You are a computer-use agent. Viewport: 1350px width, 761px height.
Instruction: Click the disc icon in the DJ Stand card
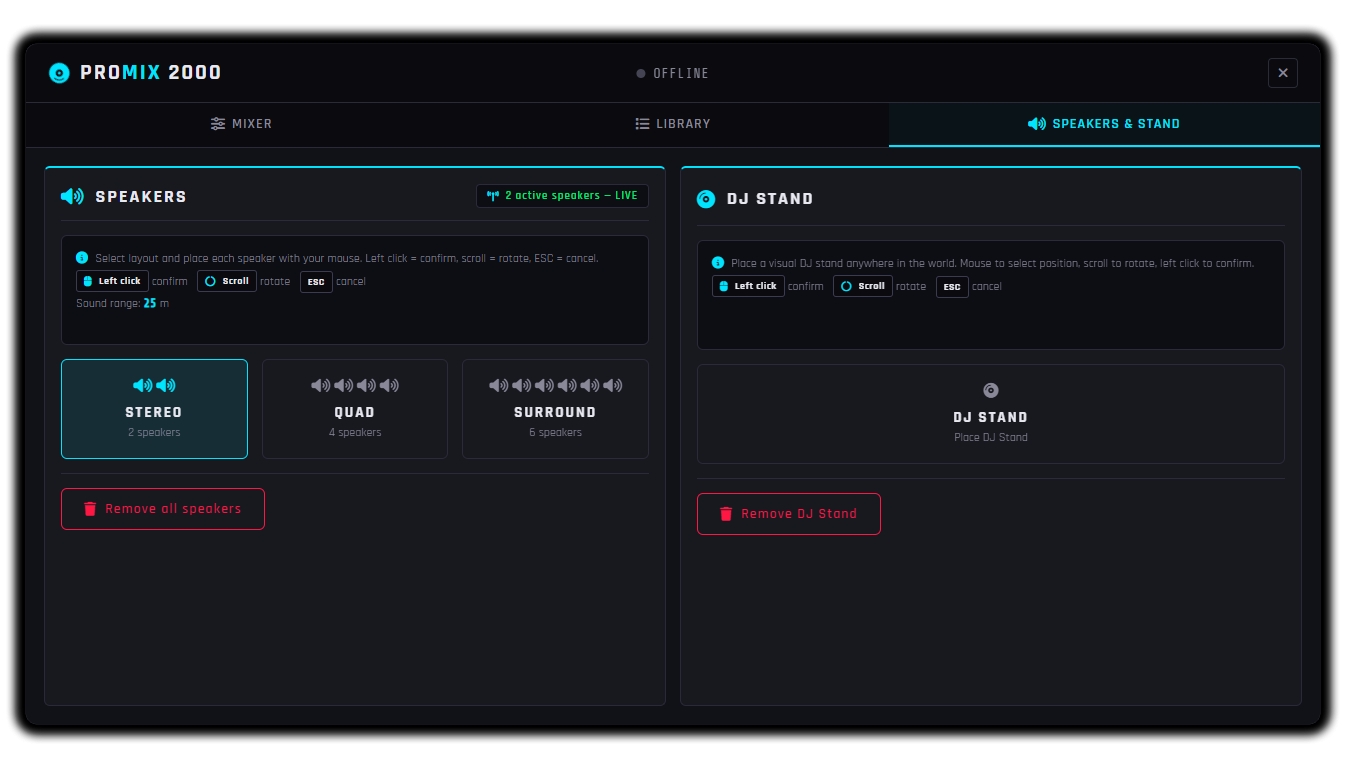click(x=991, y=390)
